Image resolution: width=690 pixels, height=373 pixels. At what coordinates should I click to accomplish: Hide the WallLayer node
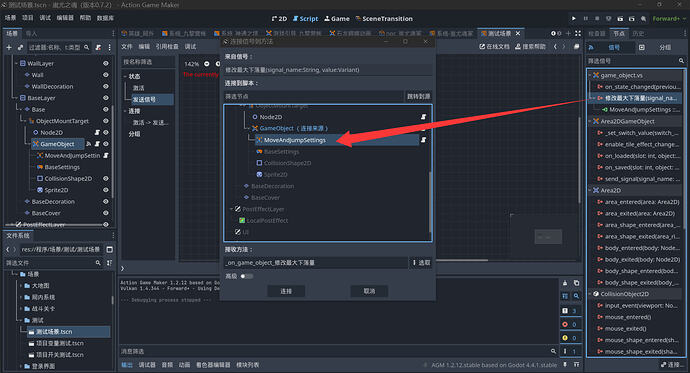click(106, 63)
